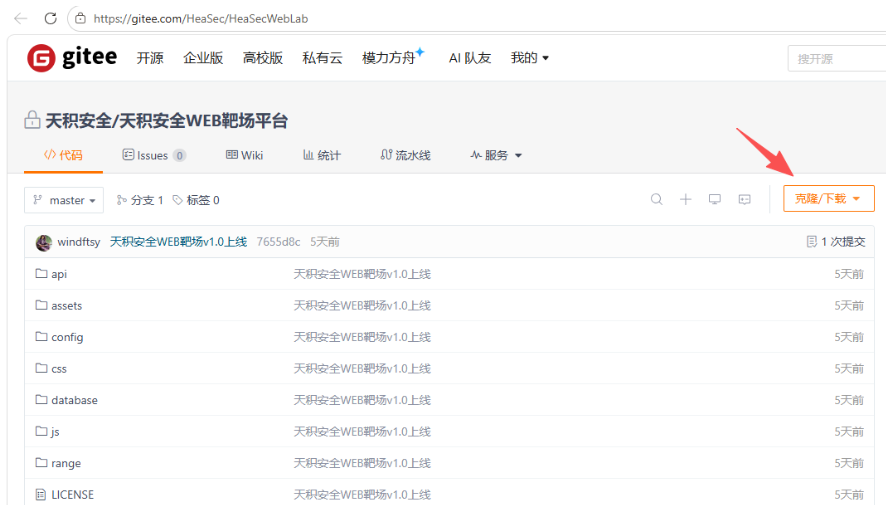Open 开源 in the top navigation
Image resolution: width=886 pixels, height=505 pixels.
[x=150, y=58]
